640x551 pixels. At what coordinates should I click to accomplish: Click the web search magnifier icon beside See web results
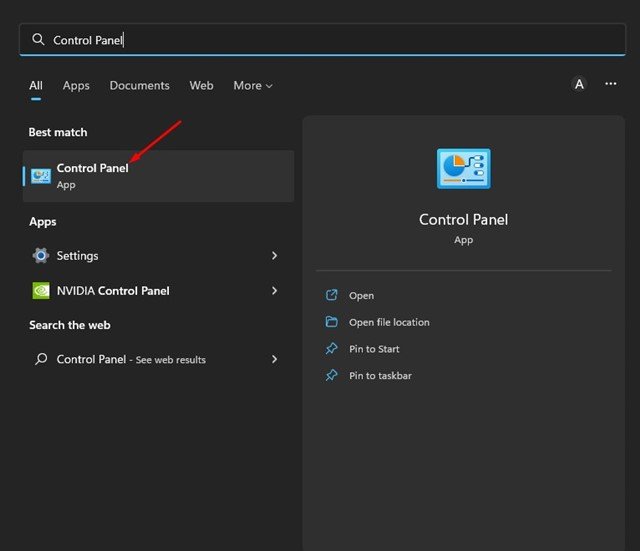coord(41,359)
